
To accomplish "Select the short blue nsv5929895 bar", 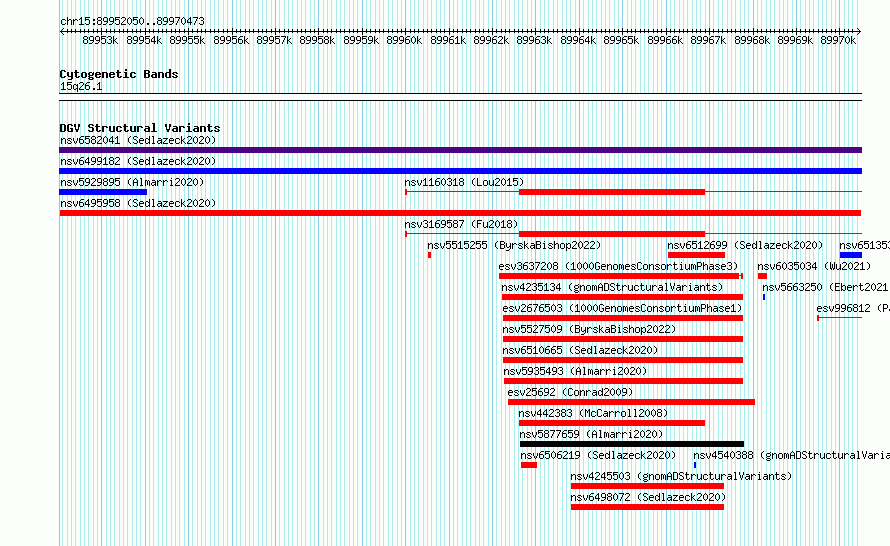I will (x=103, y=192).
